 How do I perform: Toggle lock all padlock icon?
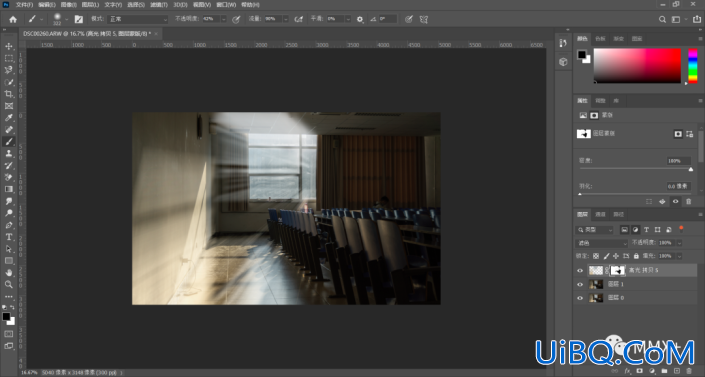pos(636,256)
